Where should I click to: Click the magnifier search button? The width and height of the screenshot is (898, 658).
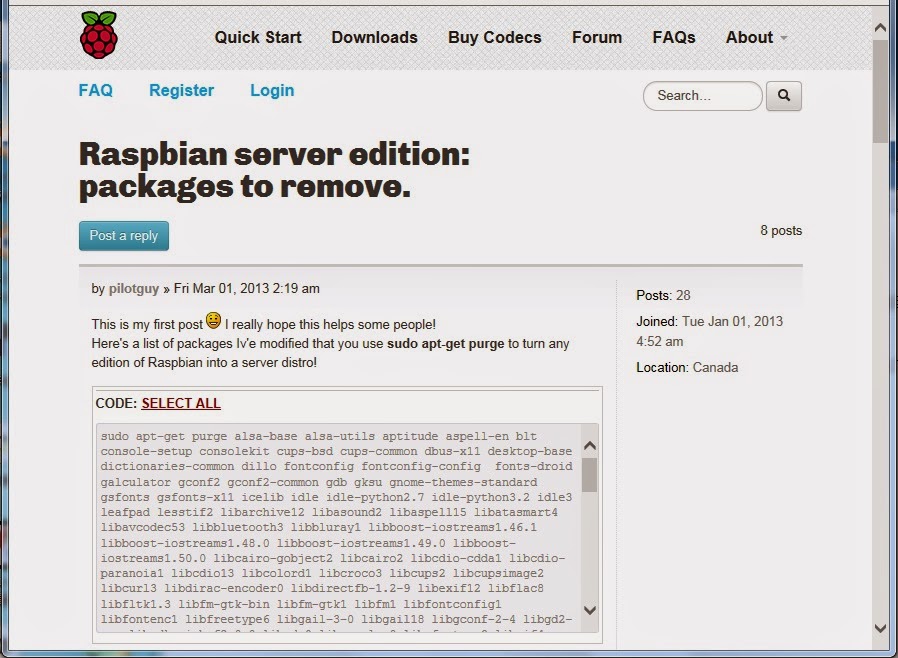[784, 96]
